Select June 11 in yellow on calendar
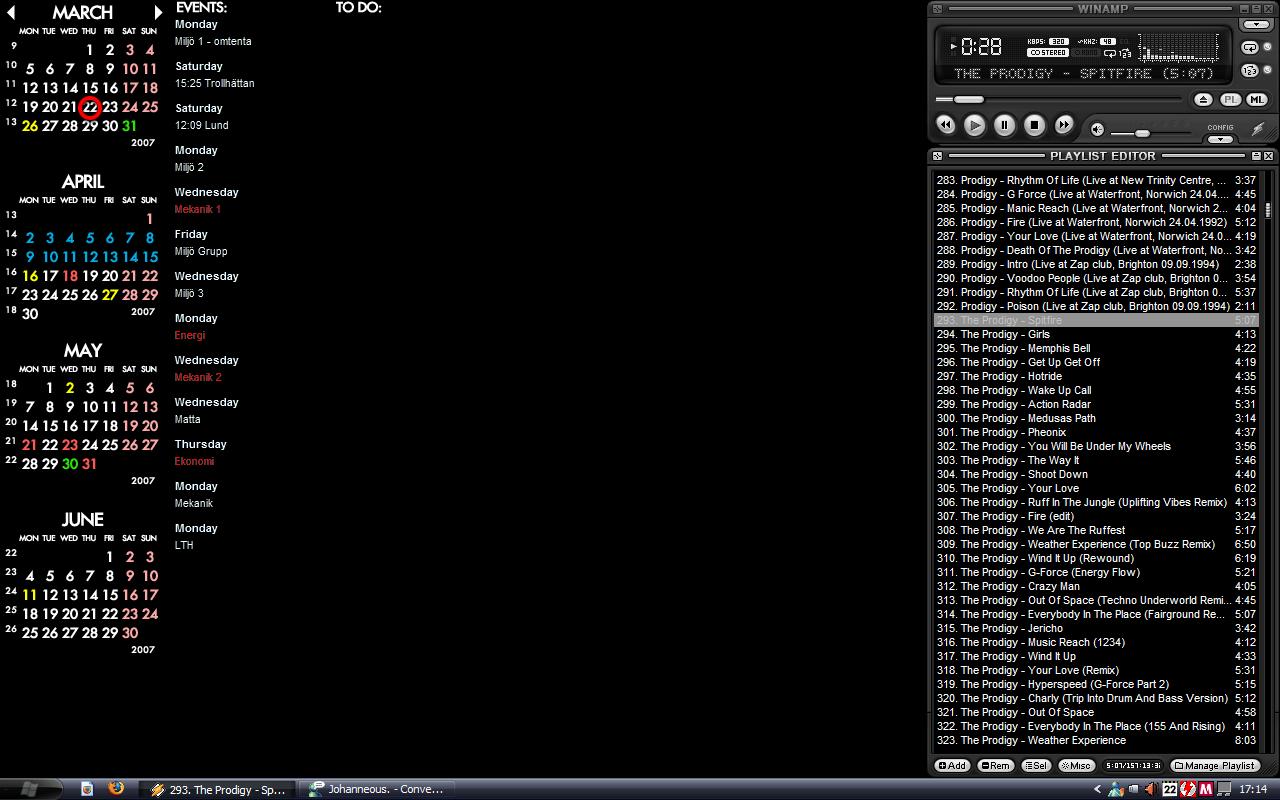The image size is (1280, 800). pyautogui.click(x=30, y=595)
